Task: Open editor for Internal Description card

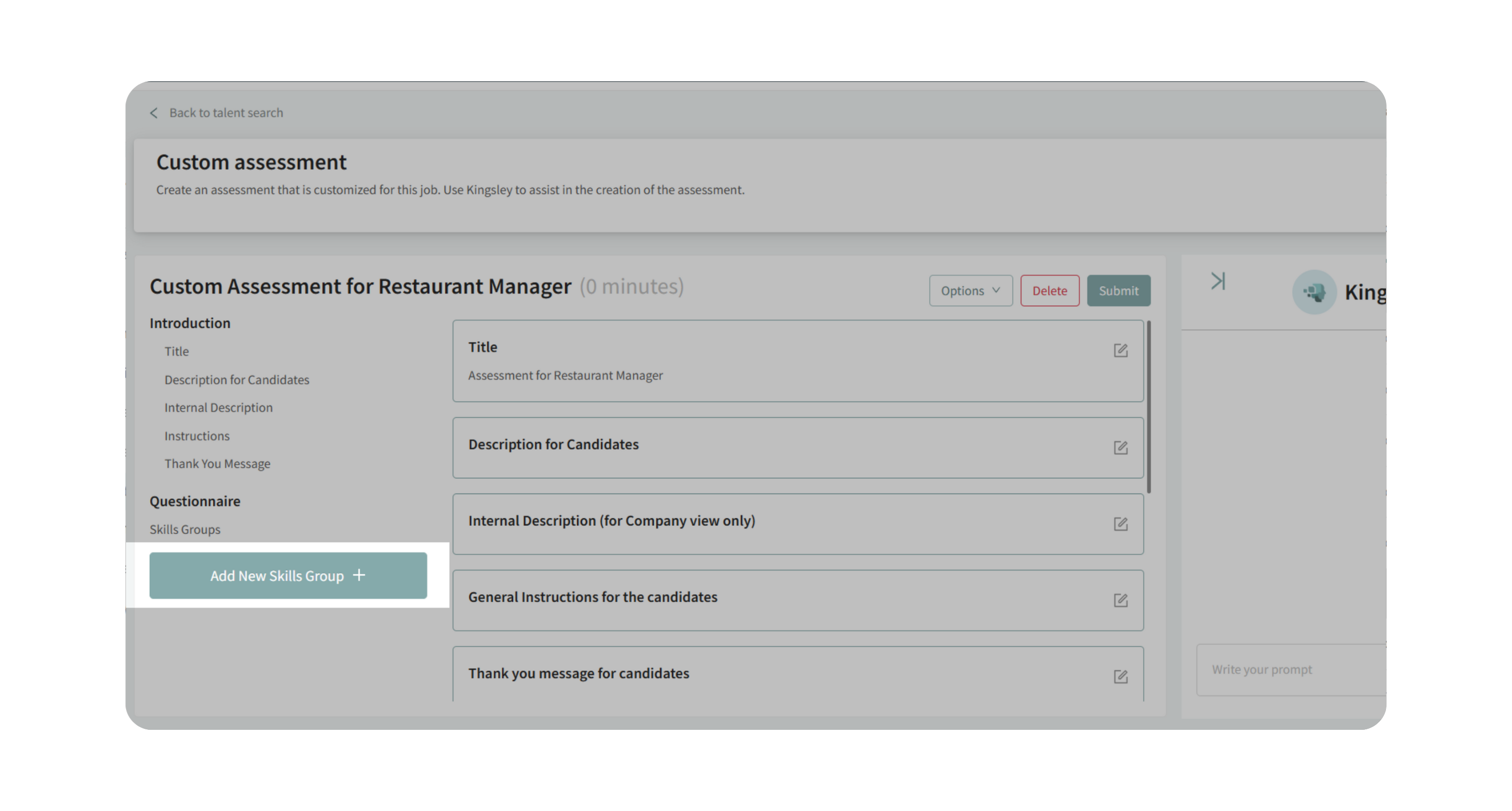Action: (x=1120, y=524)
